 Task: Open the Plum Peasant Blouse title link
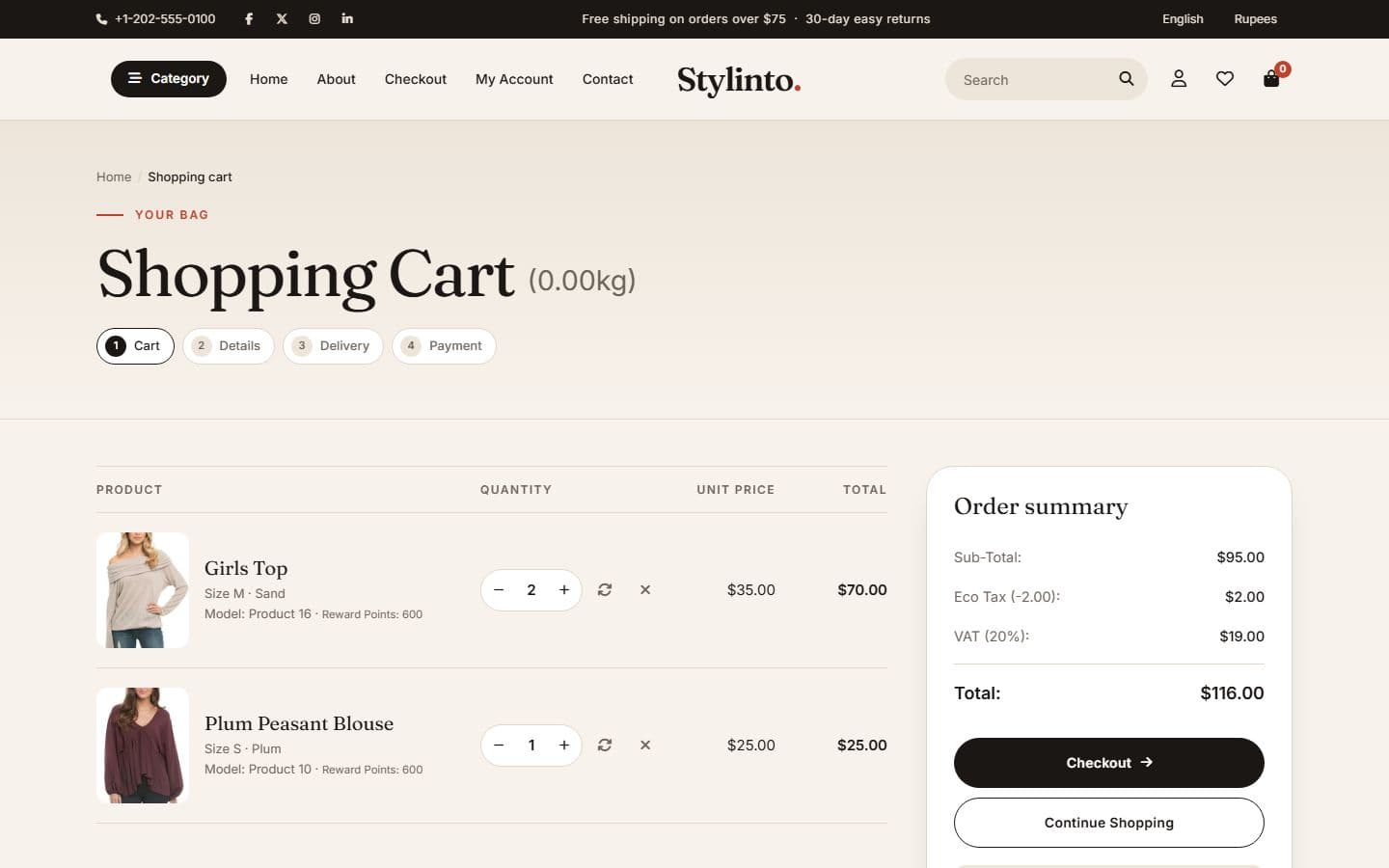[x=299, y=723]
